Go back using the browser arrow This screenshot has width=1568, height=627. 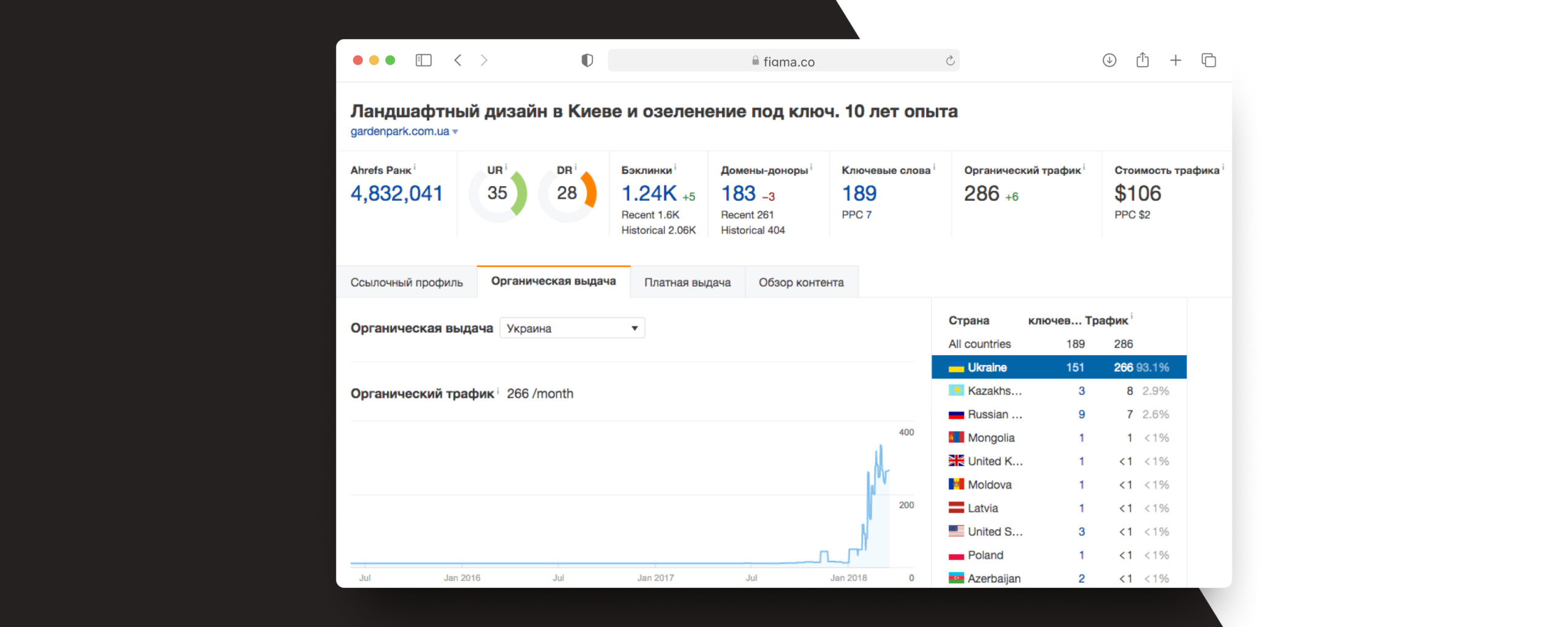click(458, 60)
